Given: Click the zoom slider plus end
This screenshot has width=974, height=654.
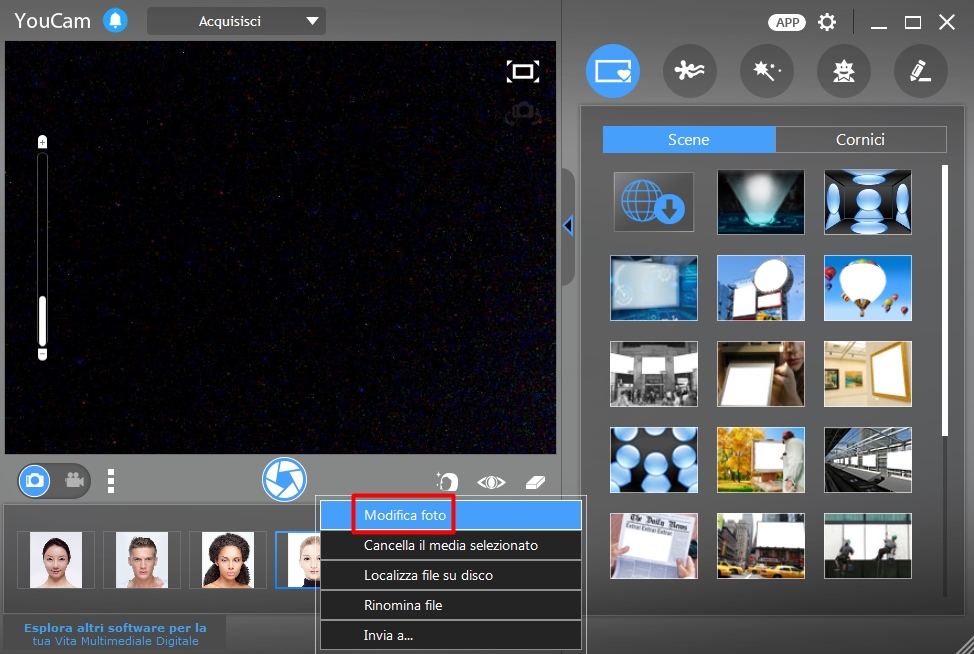Looking at the screenshot, I should coord(42,142).
